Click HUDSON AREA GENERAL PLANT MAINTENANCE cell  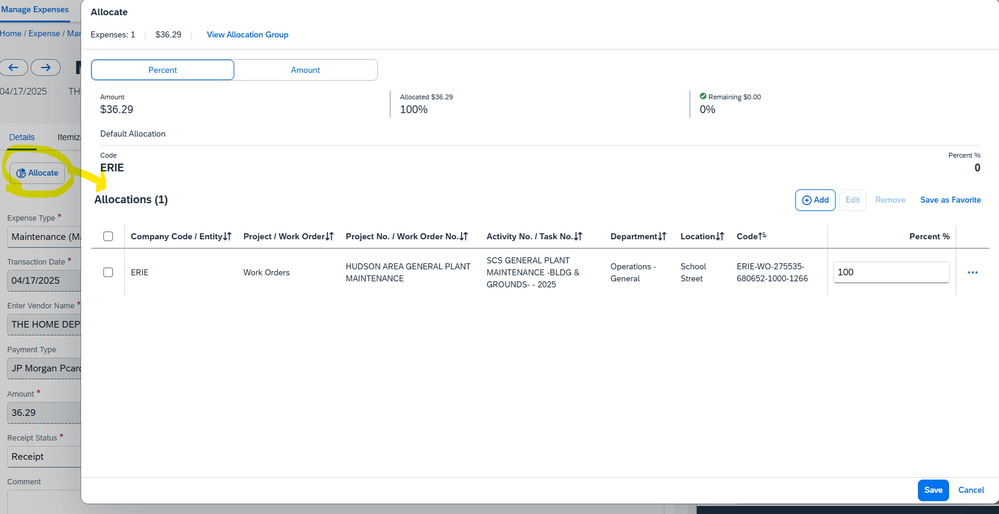pos(408,273)
